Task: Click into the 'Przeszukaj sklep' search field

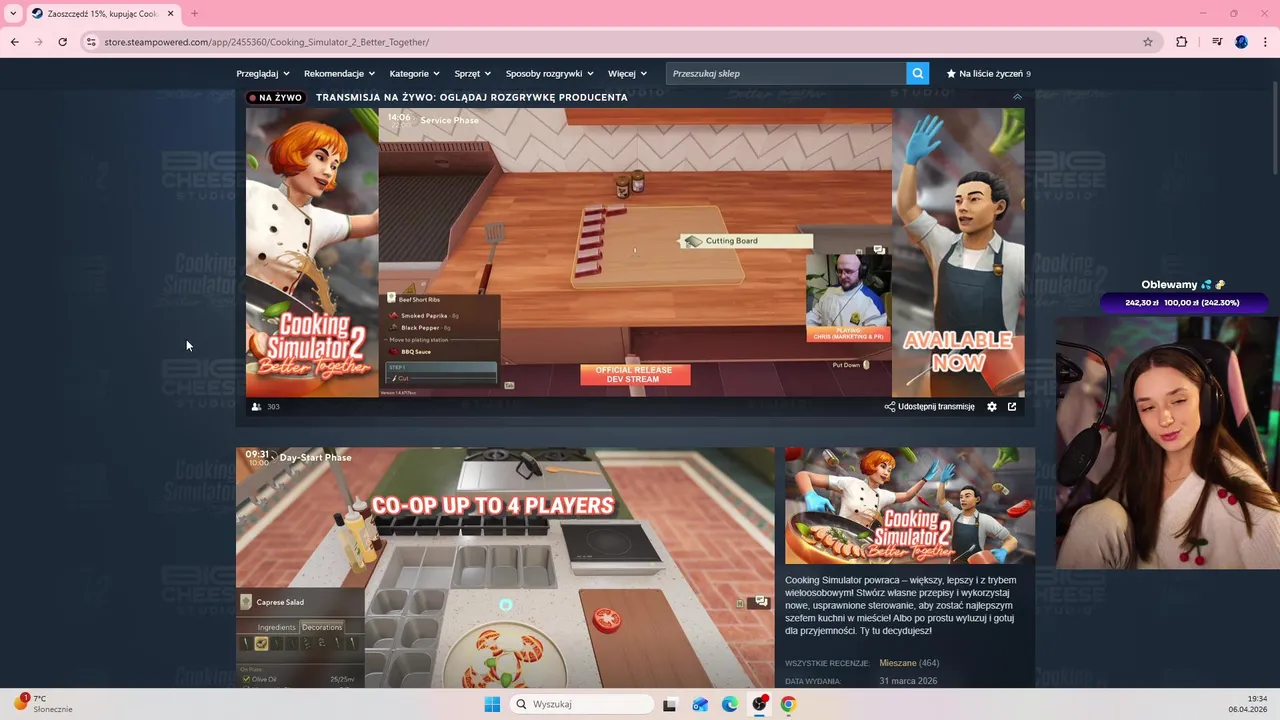Action: click(x=786, y=73)
